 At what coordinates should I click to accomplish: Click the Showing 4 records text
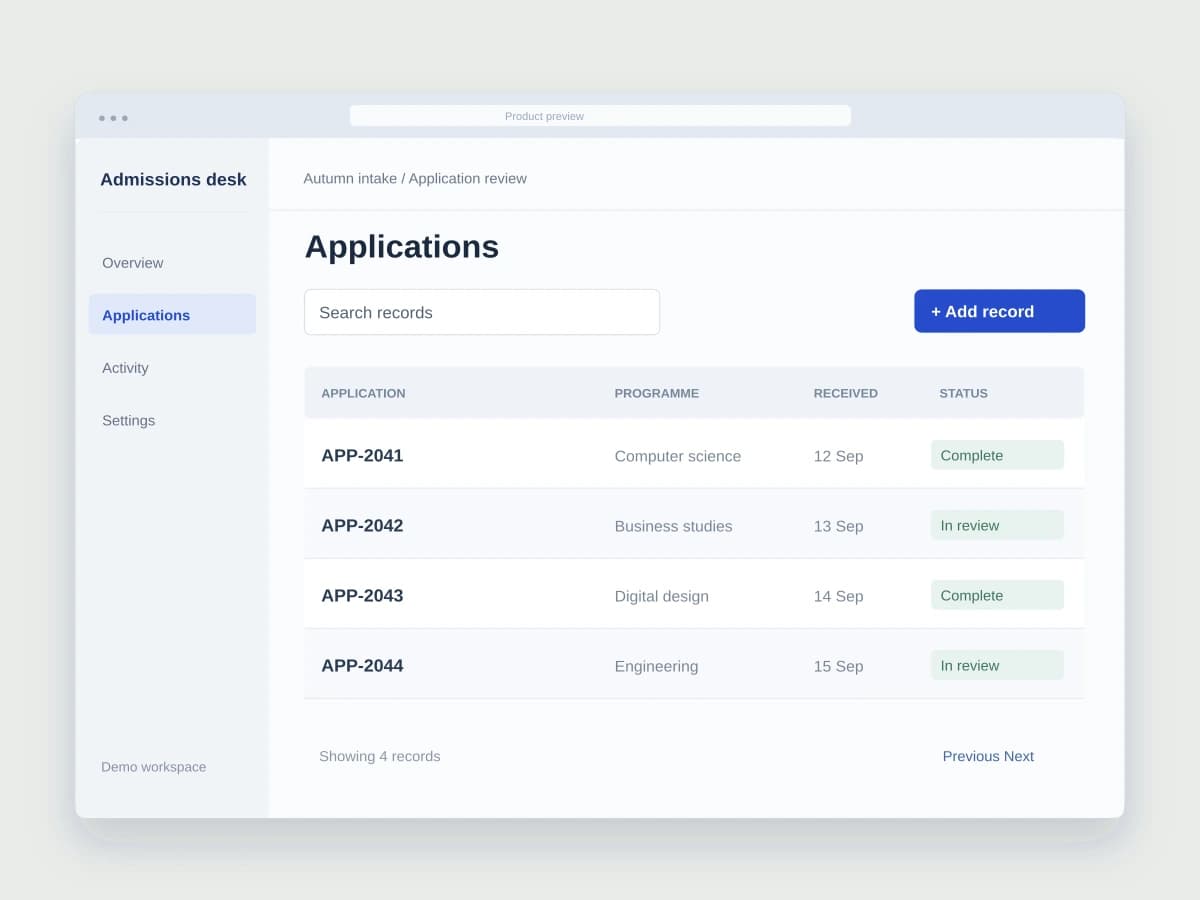379,756
